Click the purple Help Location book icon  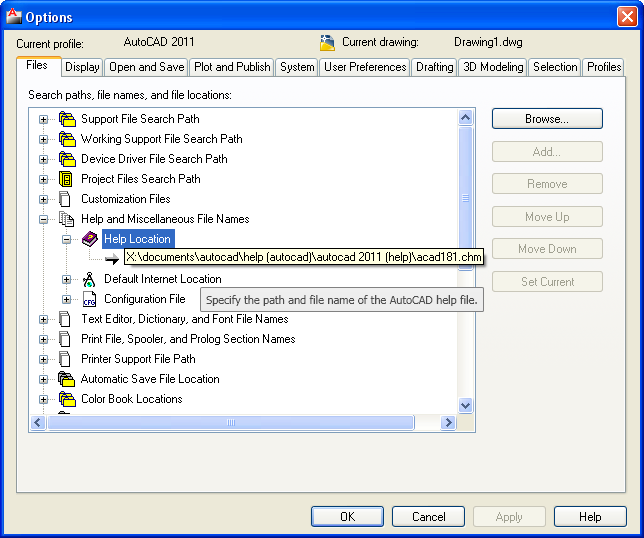[x=90, y=239]
